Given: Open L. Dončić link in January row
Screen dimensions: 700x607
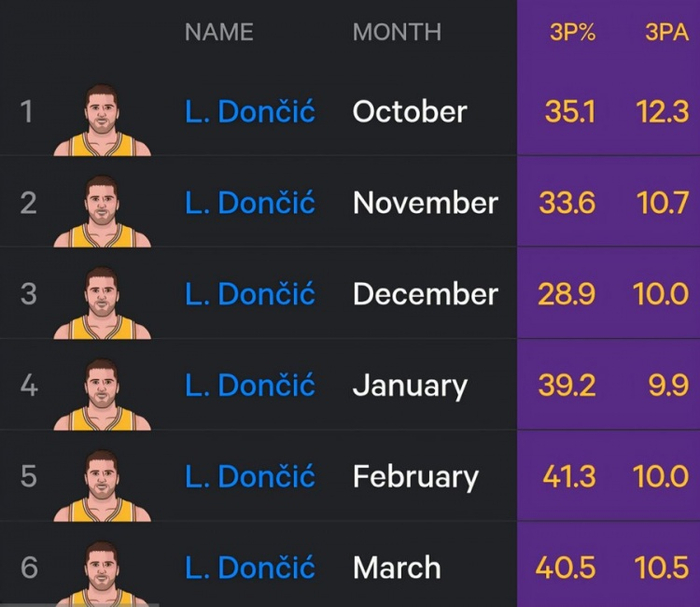Looking at the screenshot, I should point(250,385).
